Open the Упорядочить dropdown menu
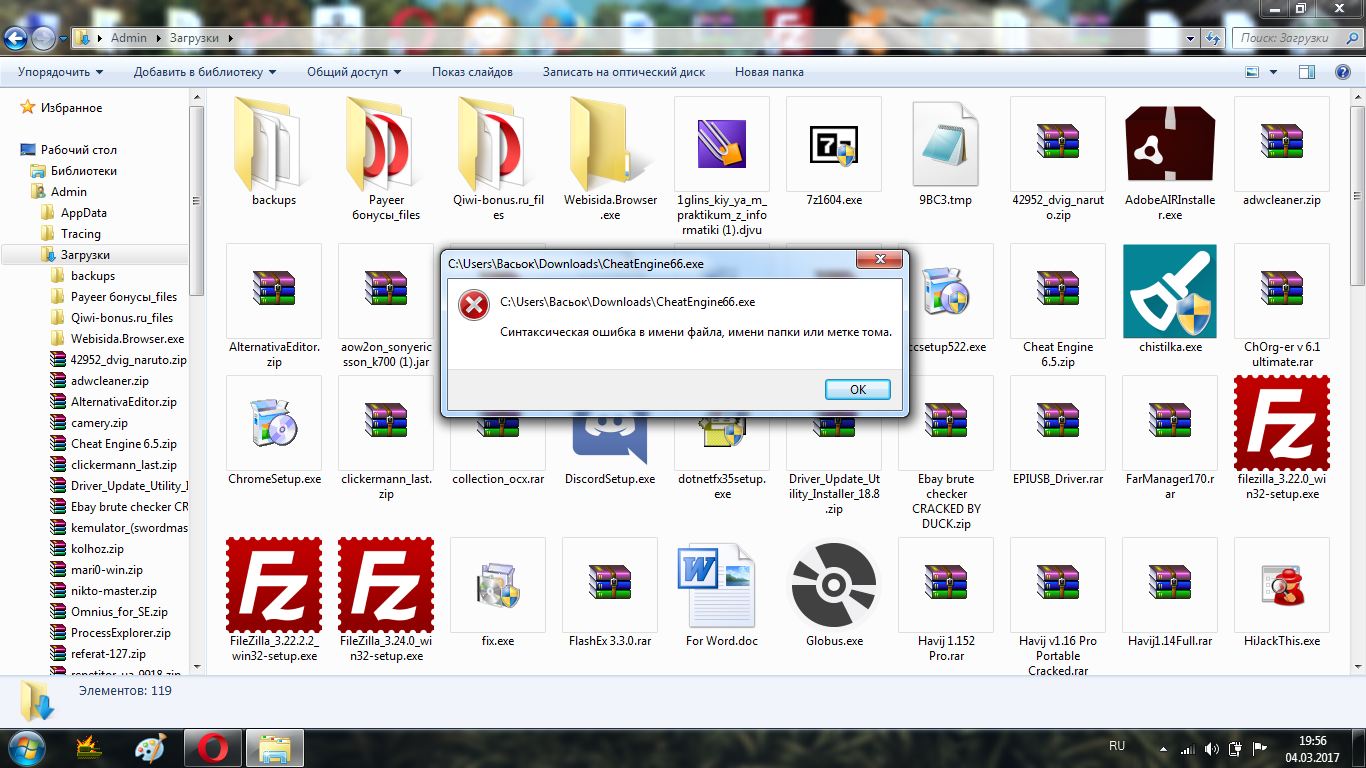Image resolution: width=1366 pixels, height=768 pixels. pyautogui.click(x=60, y=72)
